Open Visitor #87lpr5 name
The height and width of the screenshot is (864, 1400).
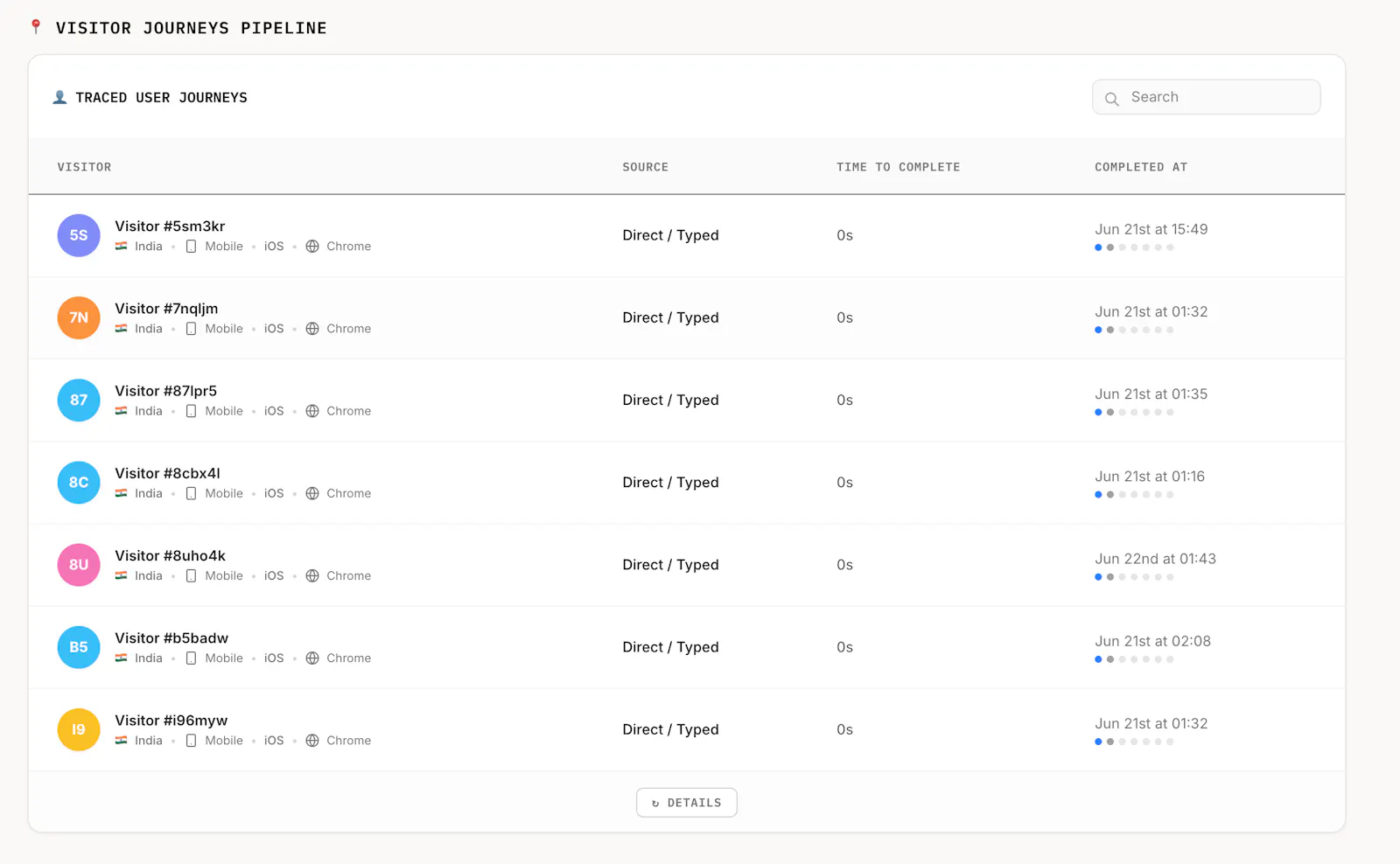coord(165,391)
